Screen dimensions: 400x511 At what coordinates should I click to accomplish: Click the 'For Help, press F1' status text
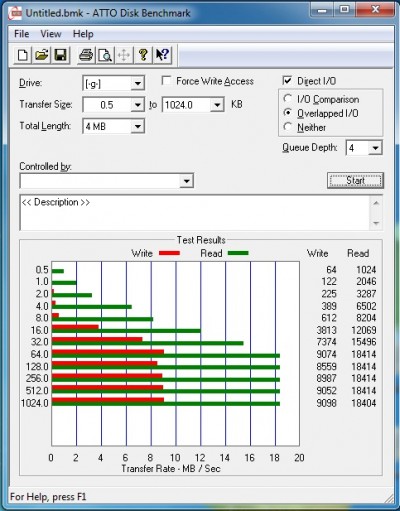[48, 497]
